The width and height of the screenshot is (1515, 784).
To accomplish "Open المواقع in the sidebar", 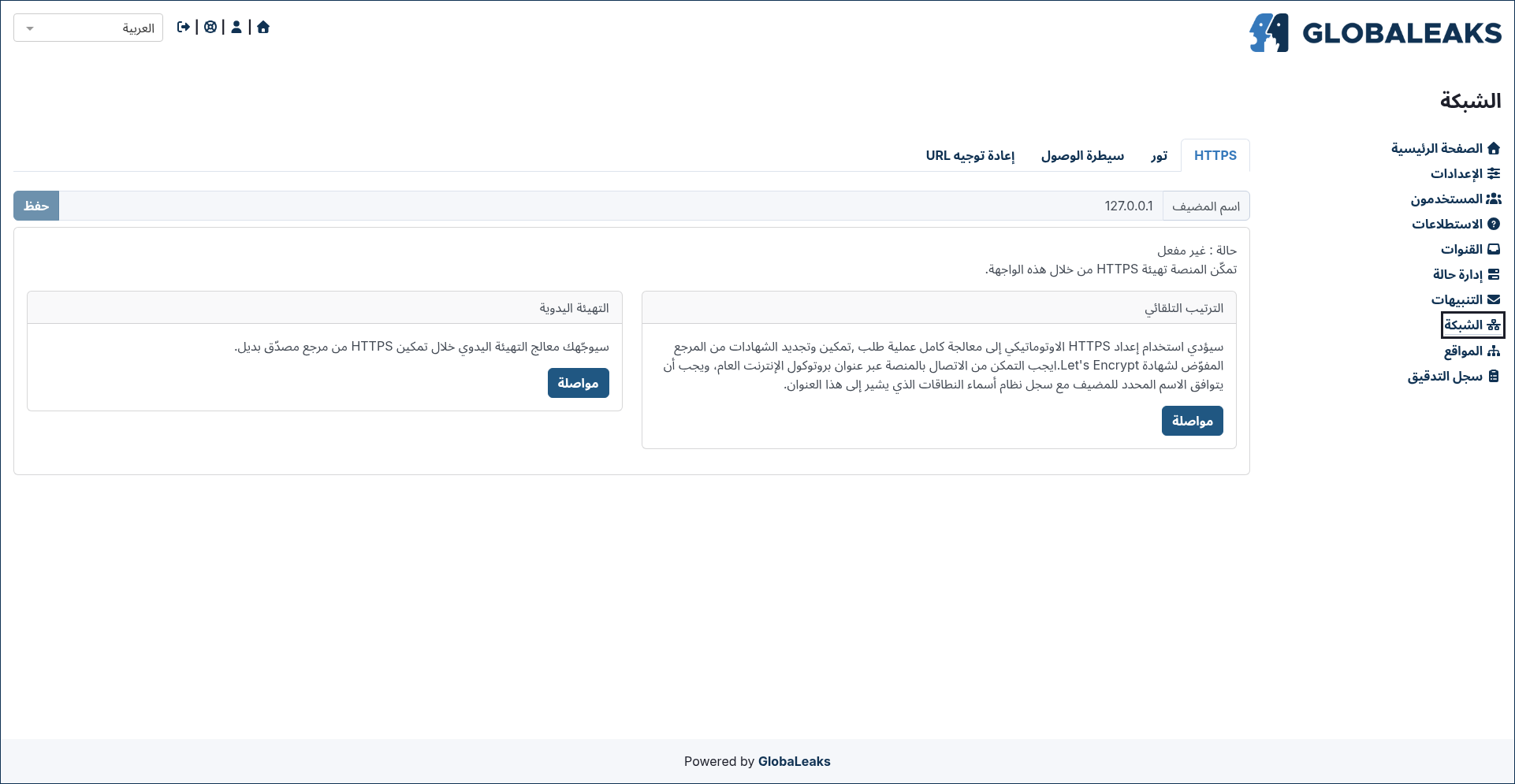I will (1472, 351).
